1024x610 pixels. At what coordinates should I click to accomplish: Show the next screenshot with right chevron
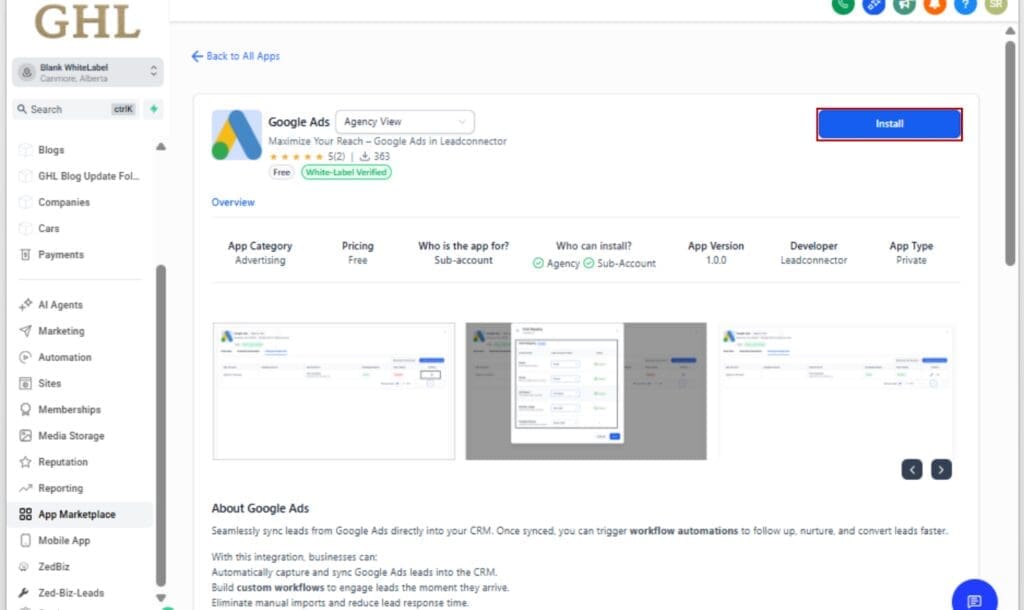941,469
